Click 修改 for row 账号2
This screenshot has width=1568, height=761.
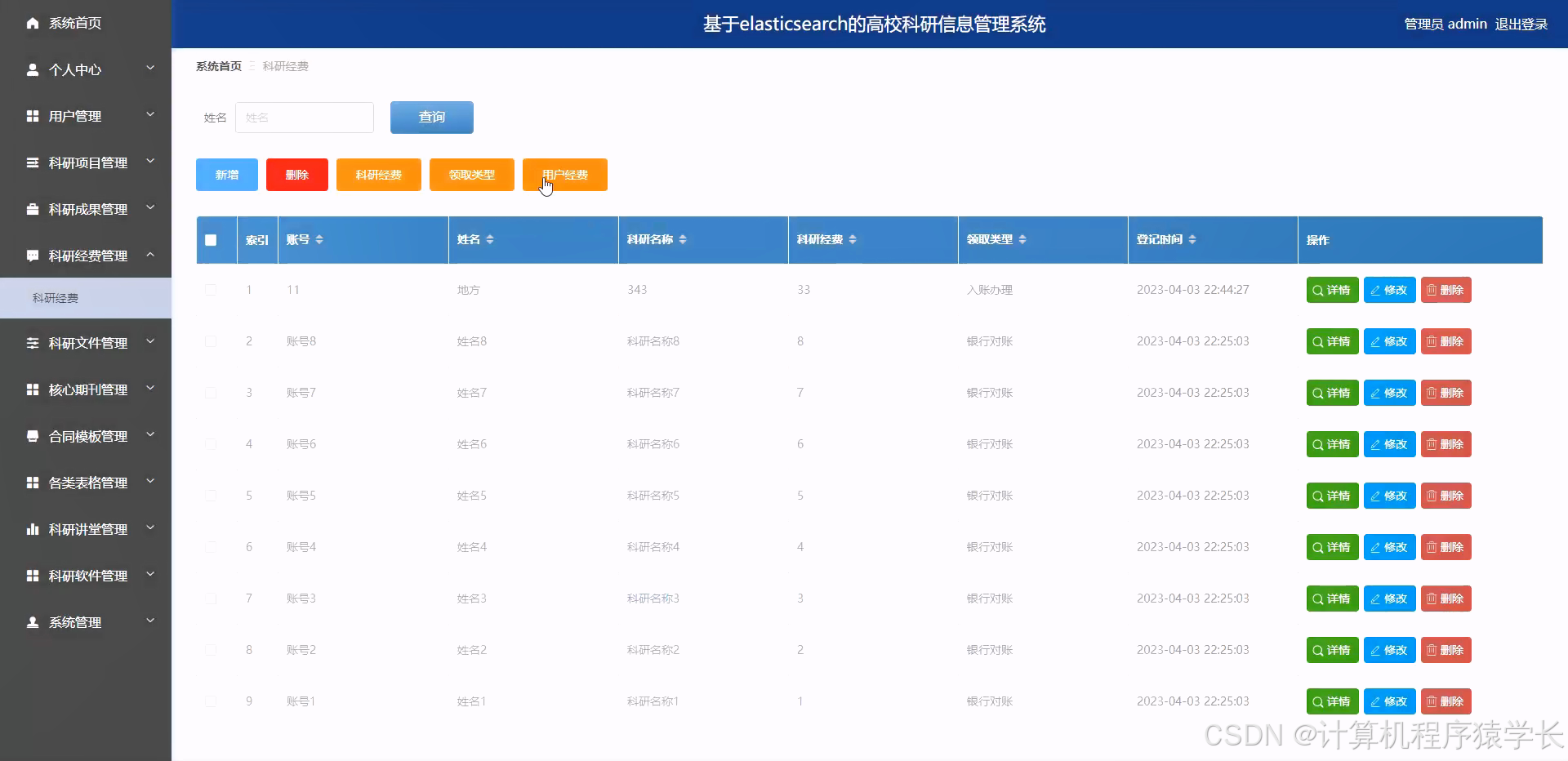[x=1389, y=650]
